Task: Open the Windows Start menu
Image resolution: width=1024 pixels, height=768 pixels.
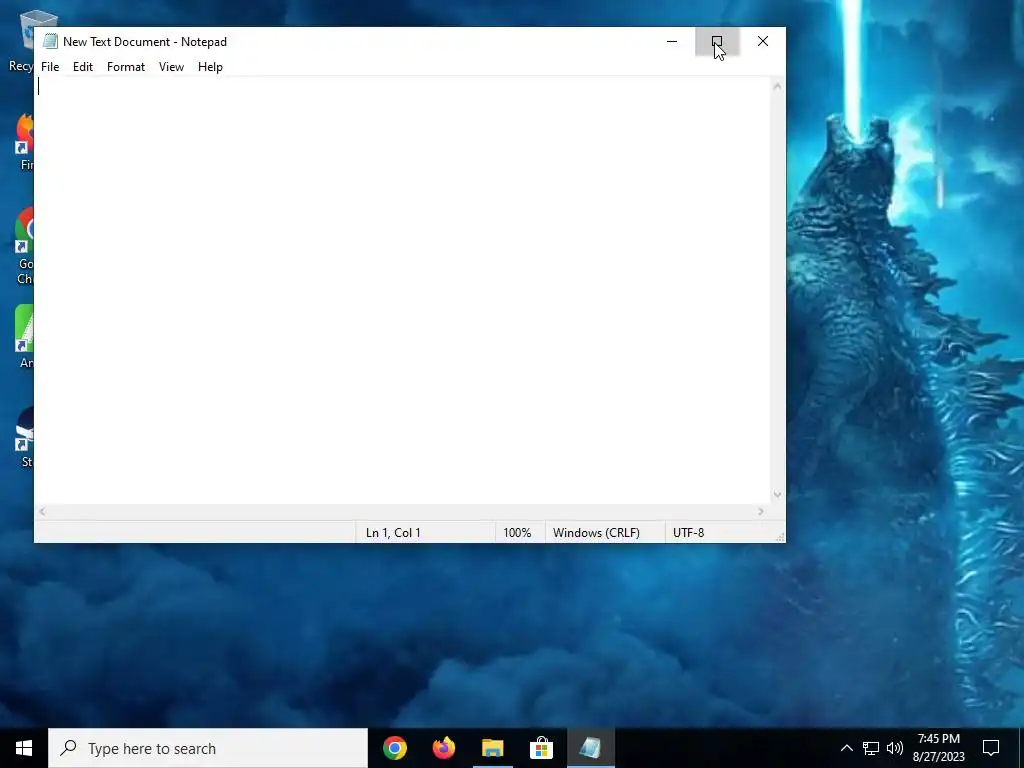Action: click(24, 748)
